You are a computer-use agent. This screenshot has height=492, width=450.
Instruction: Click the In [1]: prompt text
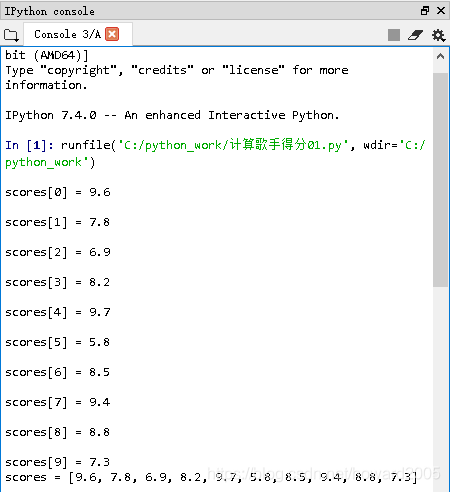point(29,145)
